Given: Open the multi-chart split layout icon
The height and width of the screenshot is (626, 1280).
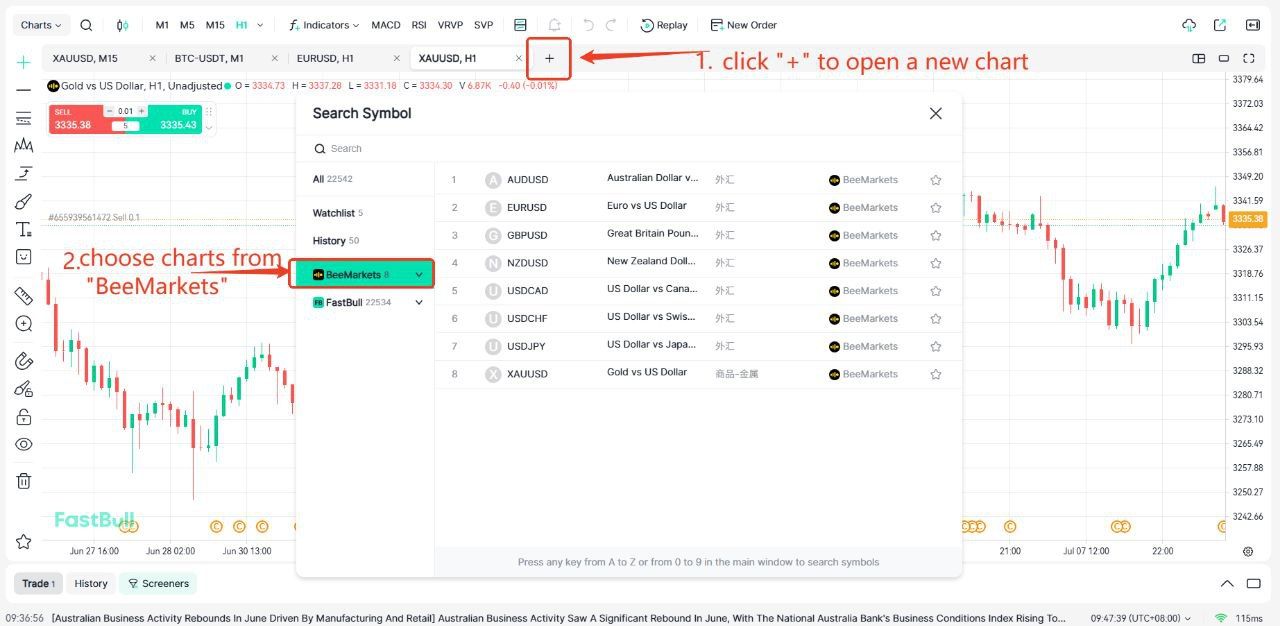Looking at the screenshot, I should (1199, 58).
